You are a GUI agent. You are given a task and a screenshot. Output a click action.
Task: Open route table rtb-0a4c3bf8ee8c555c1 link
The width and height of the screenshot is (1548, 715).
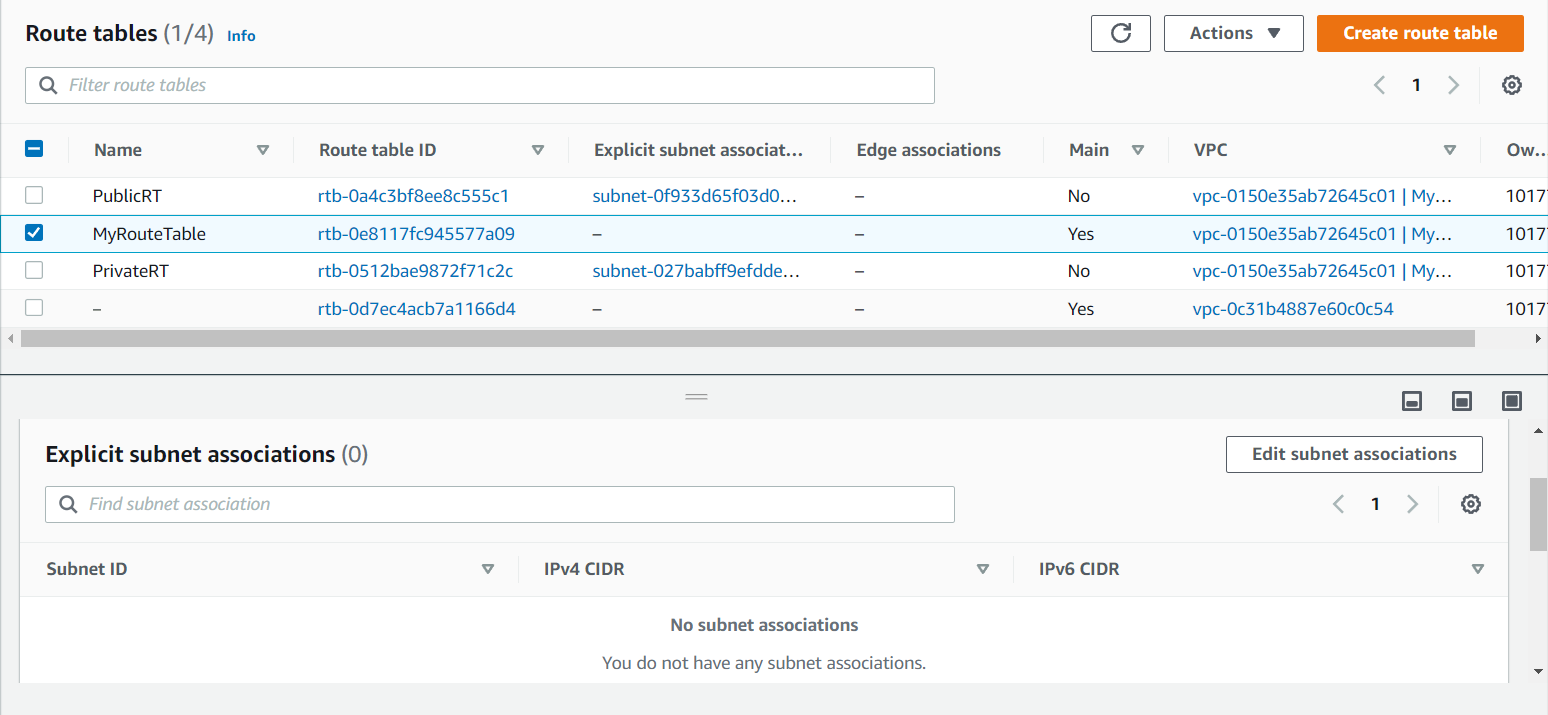pos(414,196)
